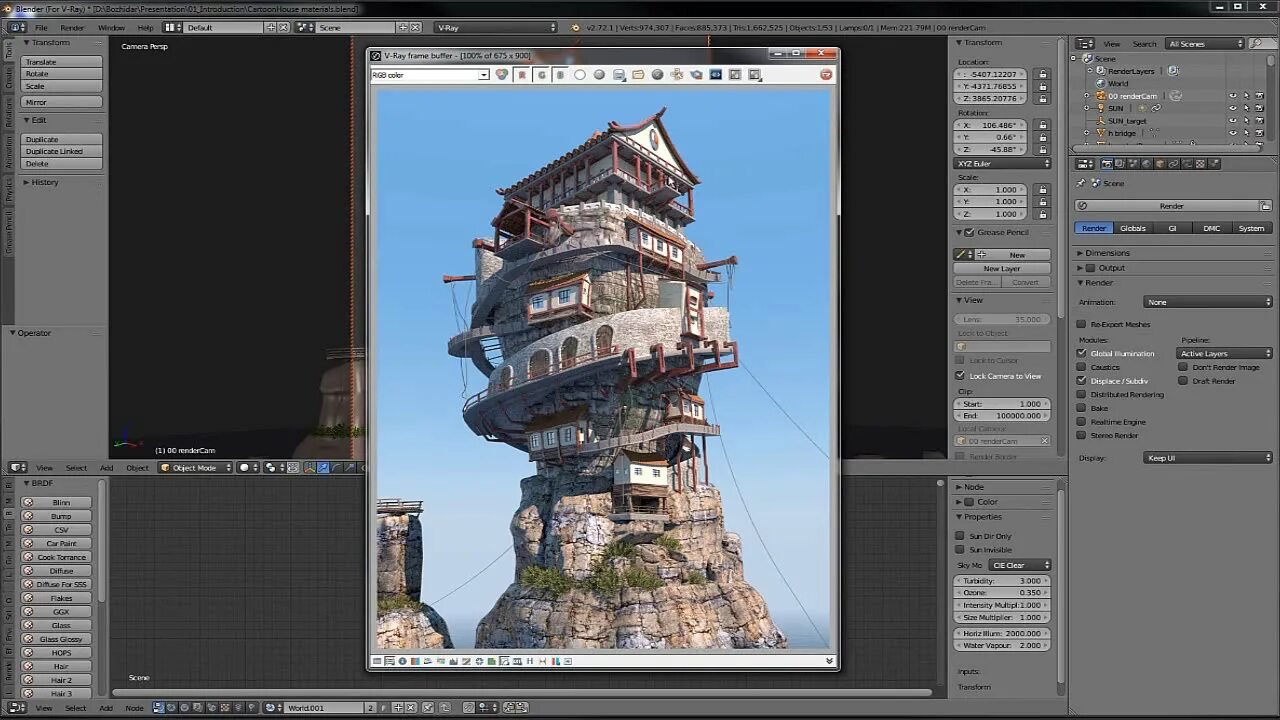Uncheck Lock Camera to View
The width and height of the screenshot is (1280, 720).
[960, 376]
